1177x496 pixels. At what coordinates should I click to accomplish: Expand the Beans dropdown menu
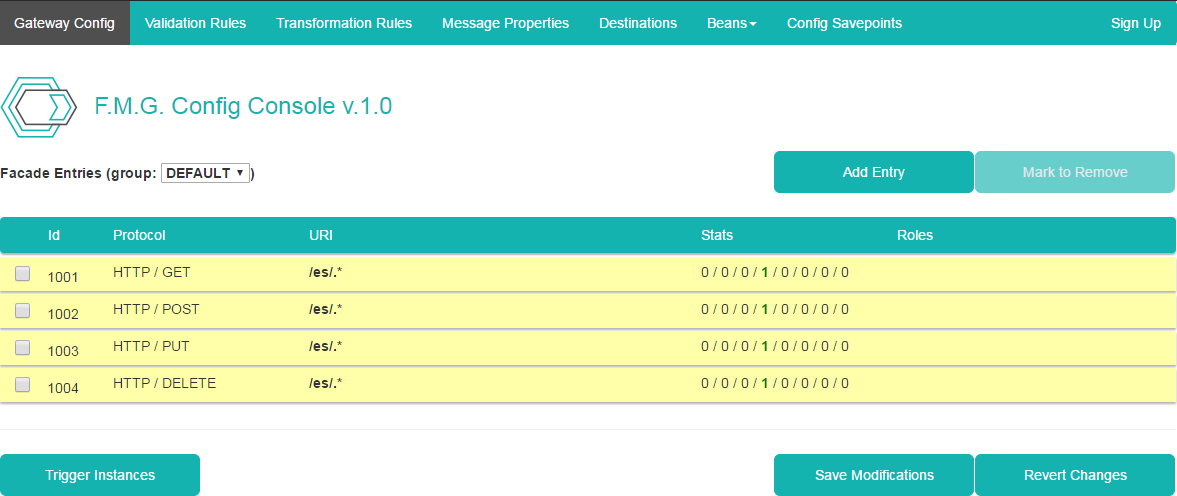click(731, 23)
